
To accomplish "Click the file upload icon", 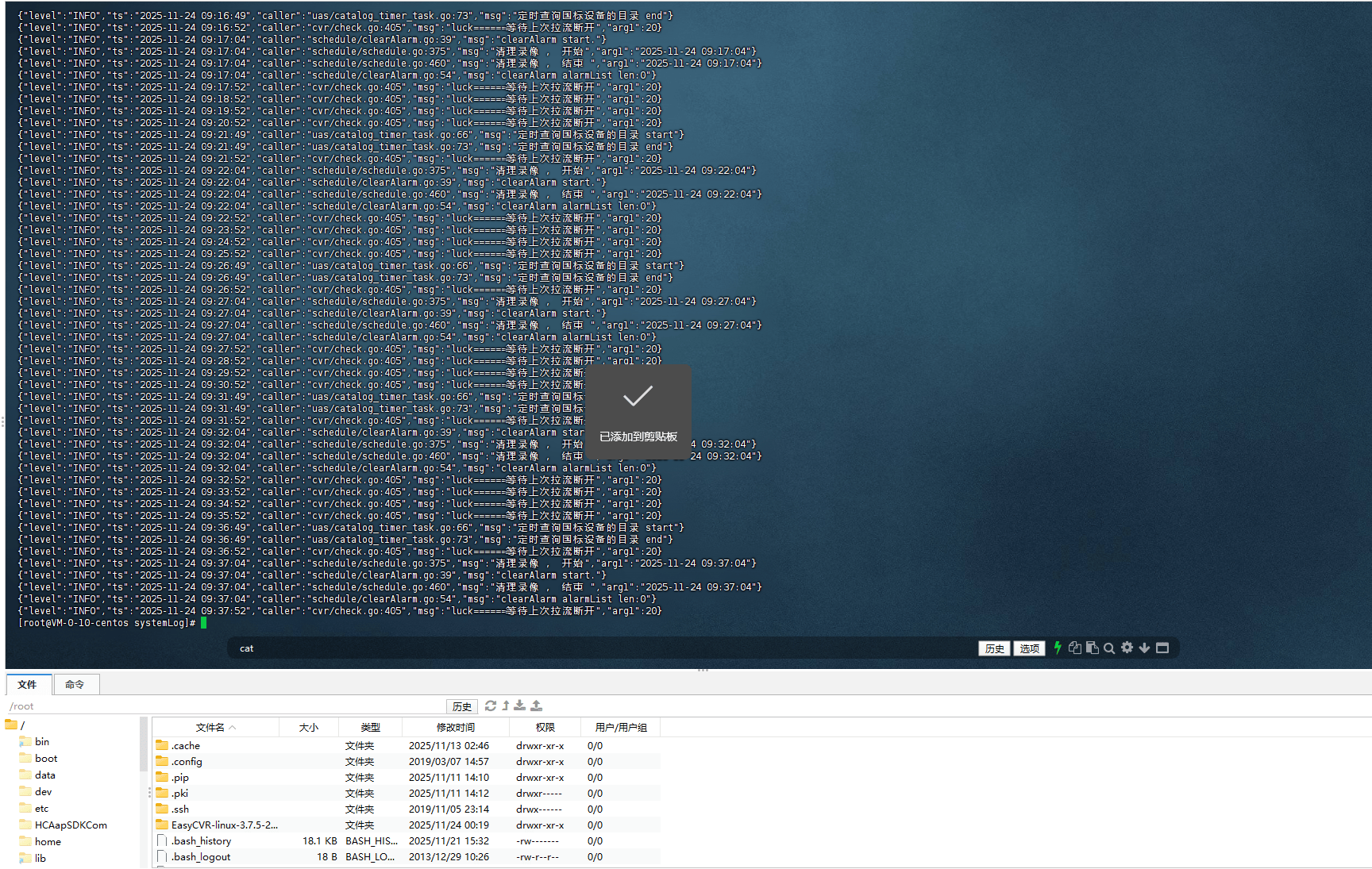I will click(x=537, y=706).
